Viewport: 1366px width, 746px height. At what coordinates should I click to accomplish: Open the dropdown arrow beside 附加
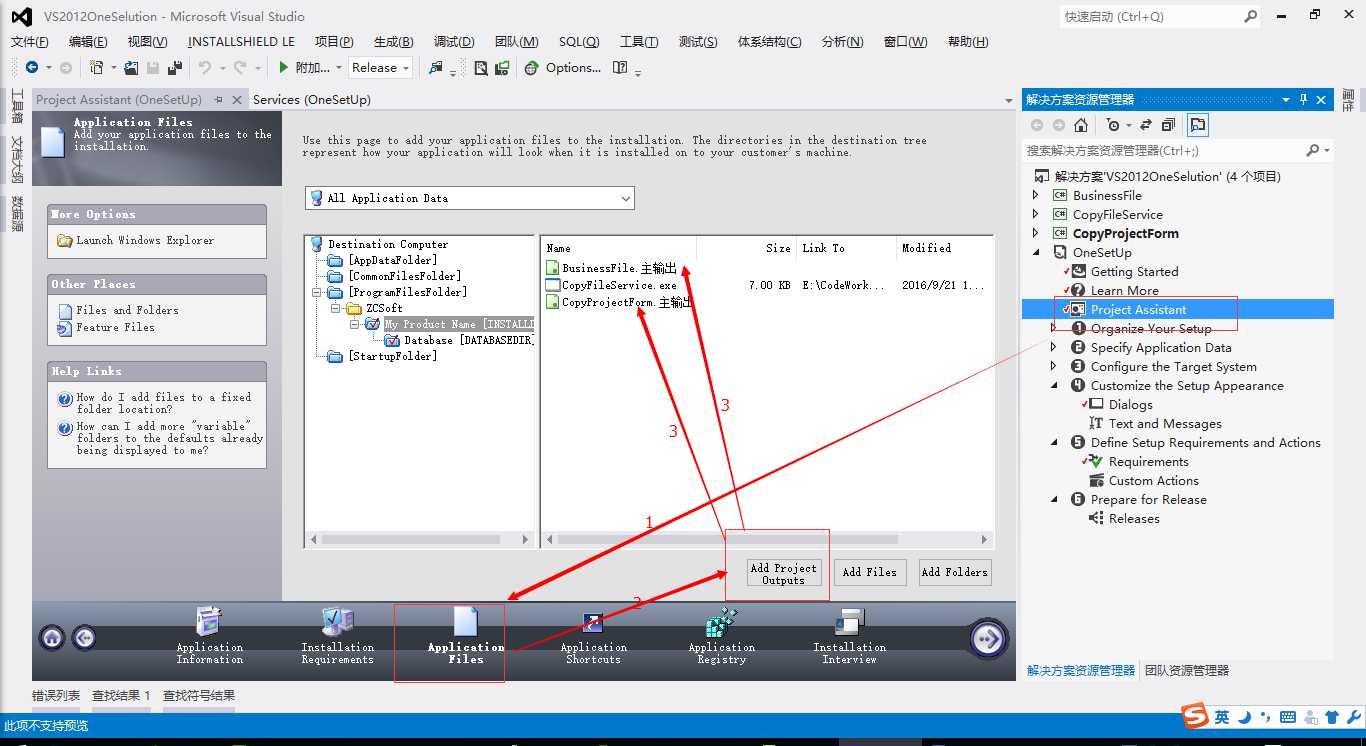click(340, 68)
